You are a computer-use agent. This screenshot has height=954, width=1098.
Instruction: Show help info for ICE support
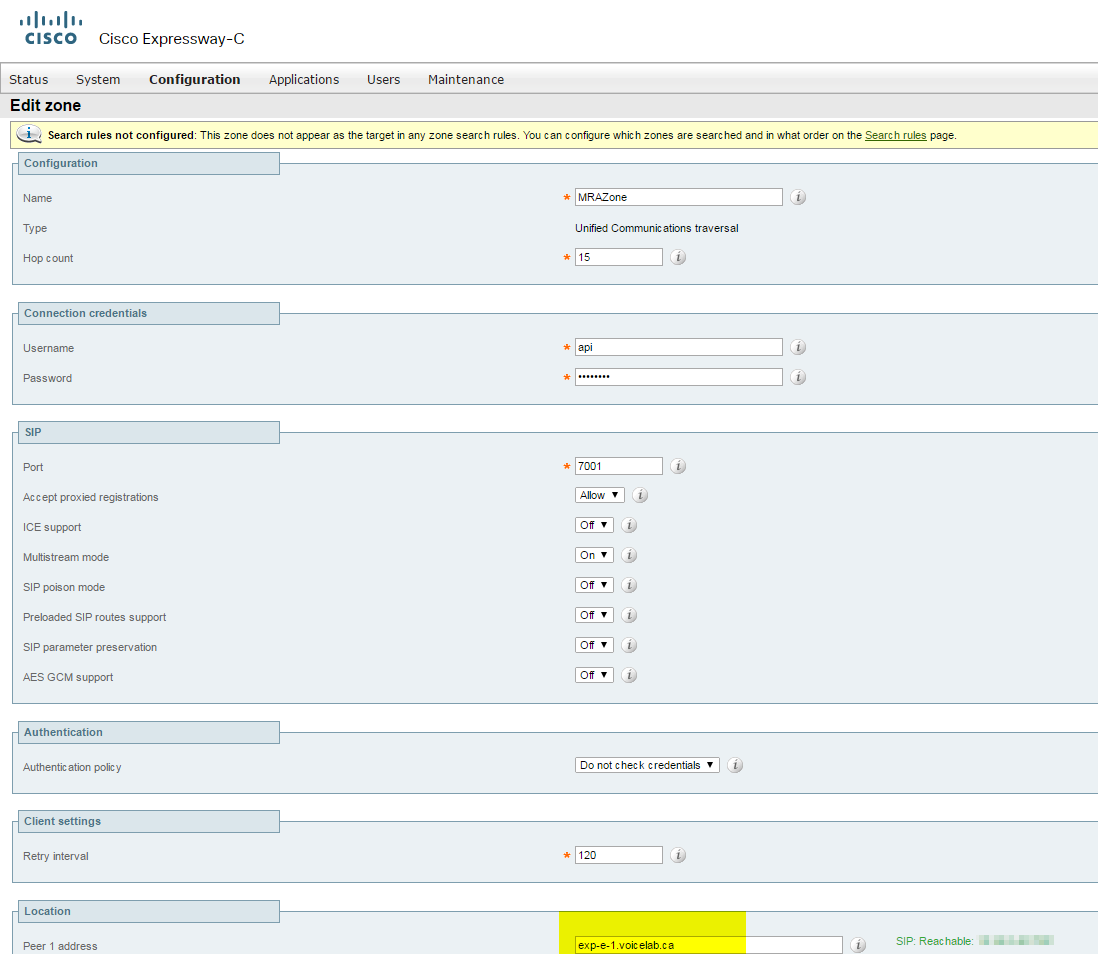(x=629, y=525)
